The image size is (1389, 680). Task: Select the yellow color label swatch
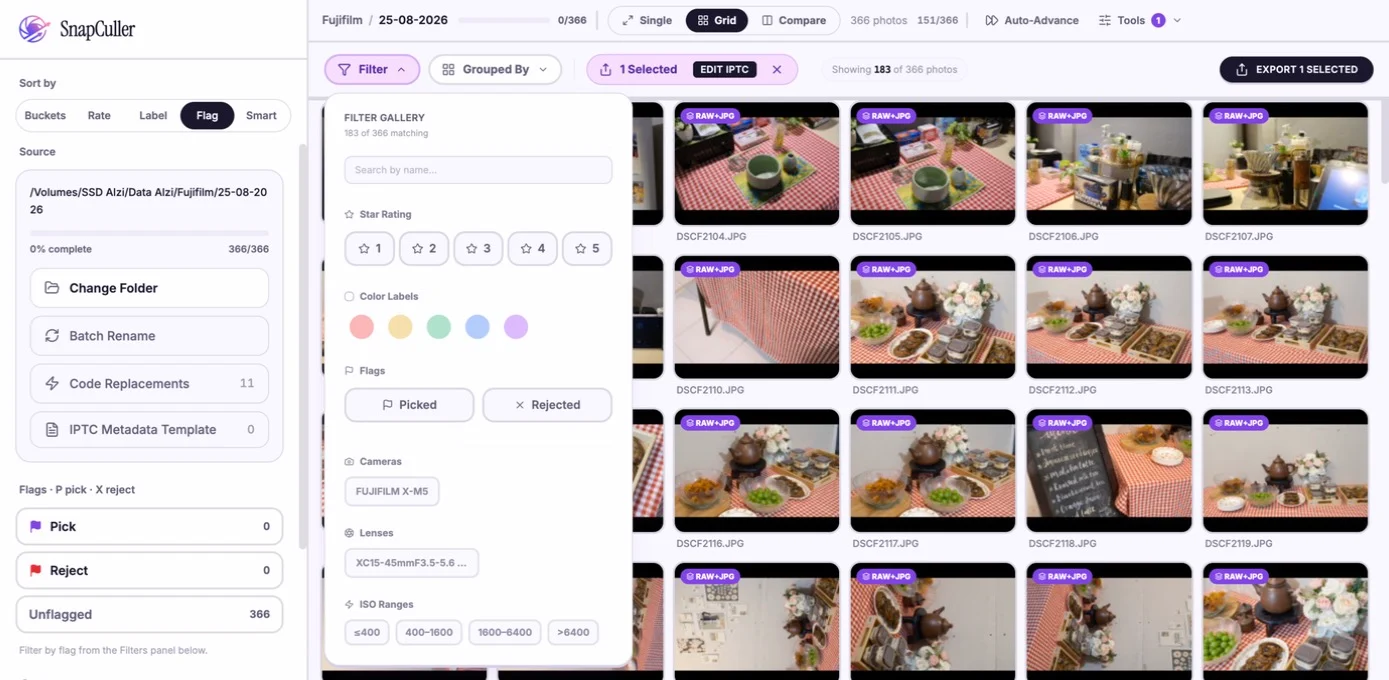point(400,327)
